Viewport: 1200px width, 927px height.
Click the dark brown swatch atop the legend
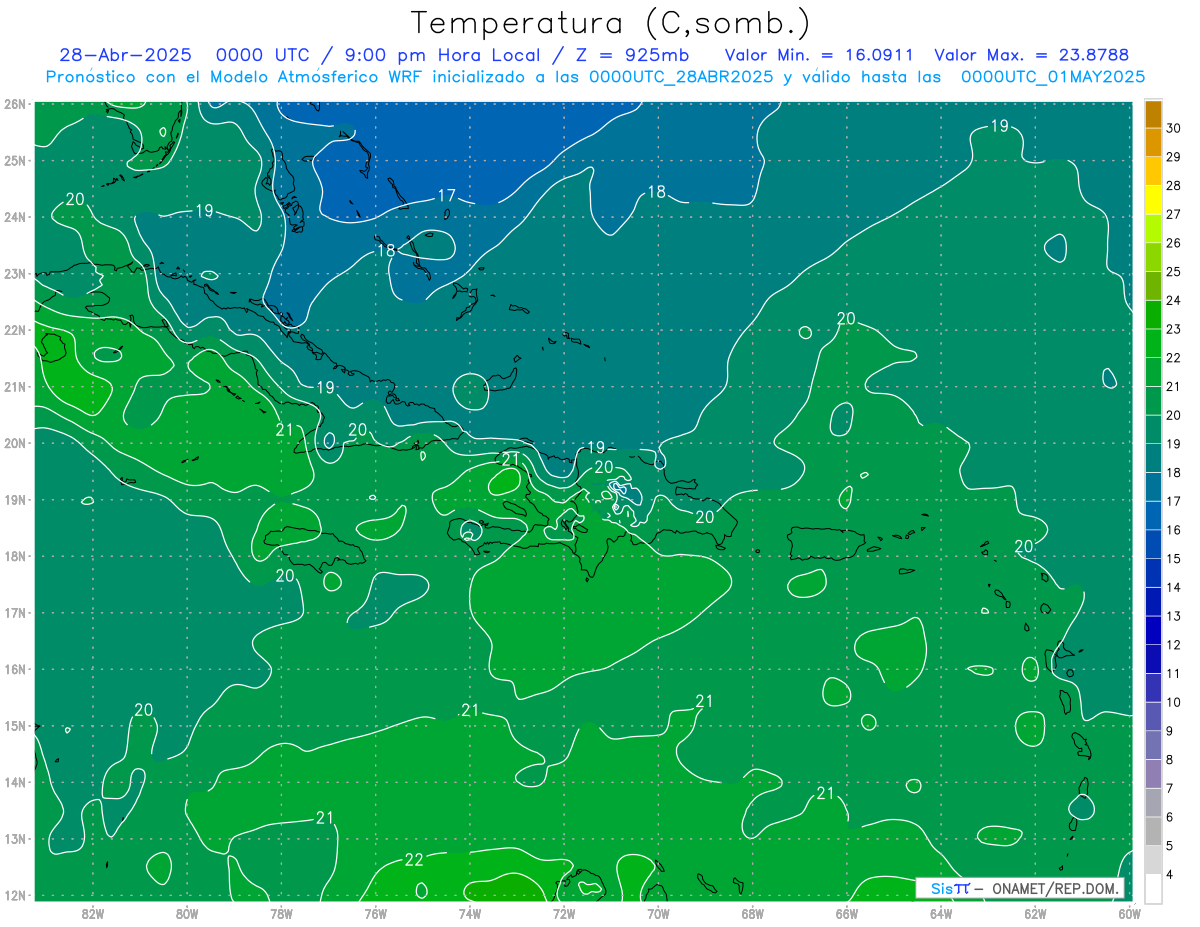click(x=1153, y=114)
